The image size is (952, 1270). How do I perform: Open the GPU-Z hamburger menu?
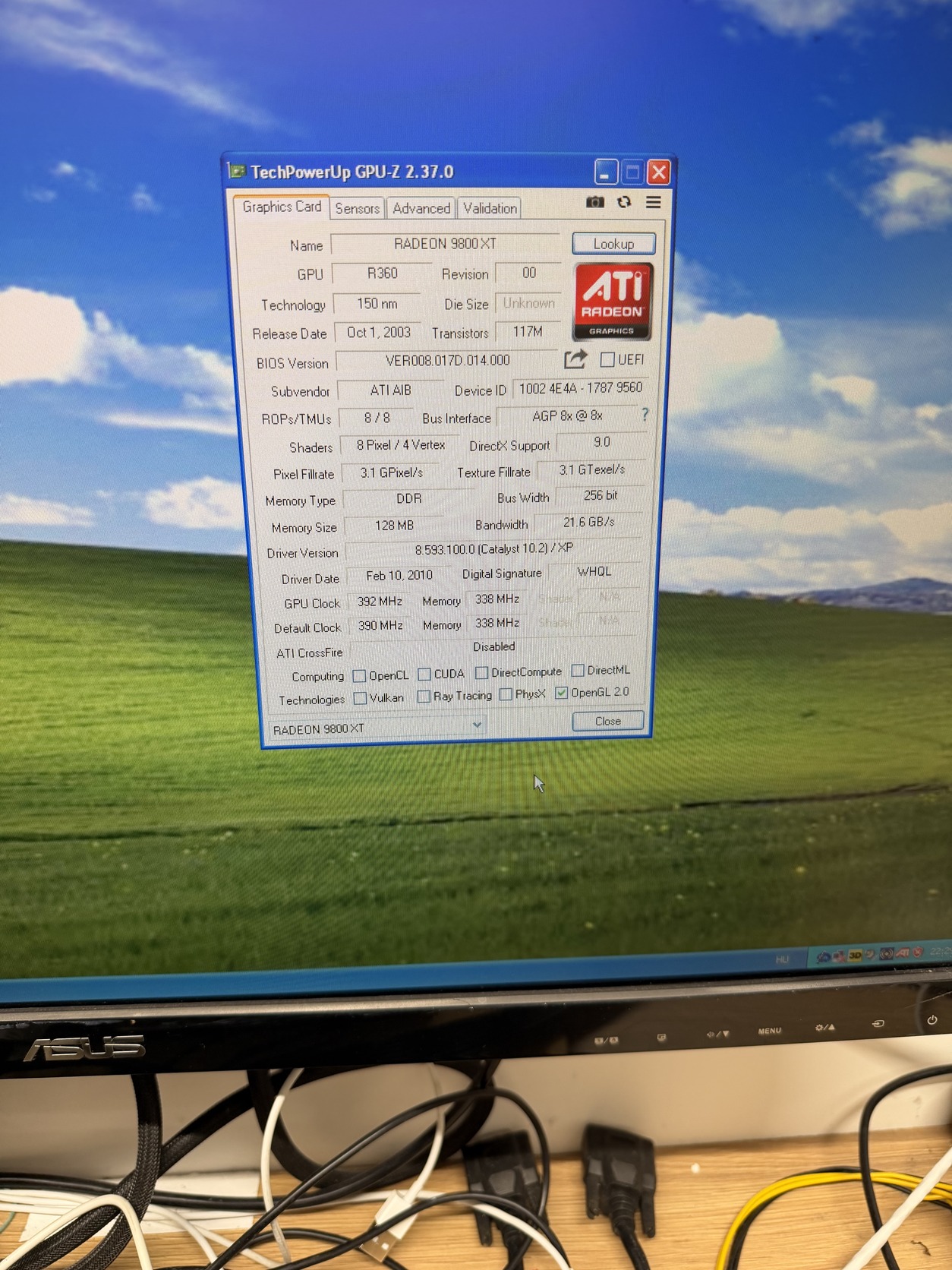(x=653, y=202)
